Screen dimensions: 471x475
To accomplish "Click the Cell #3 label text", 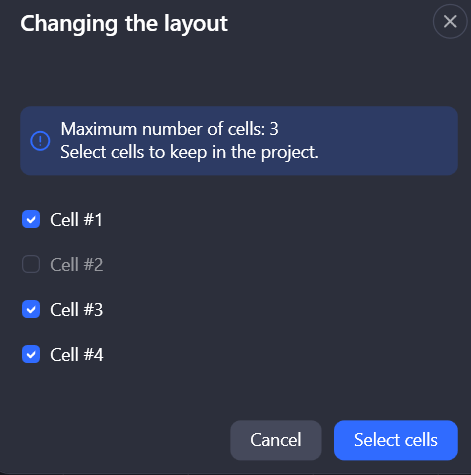I will tap(77, 310).
